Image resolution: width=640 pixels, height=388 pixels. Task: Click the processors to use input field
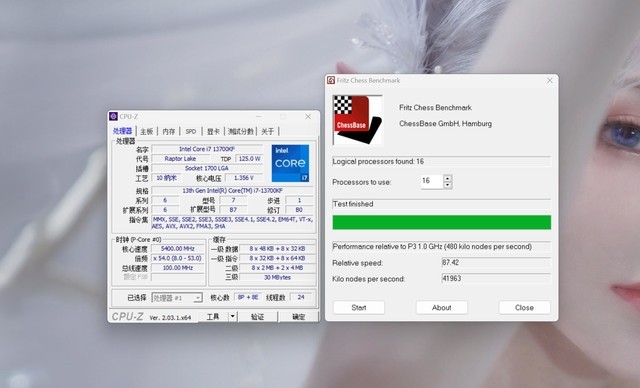432,181
